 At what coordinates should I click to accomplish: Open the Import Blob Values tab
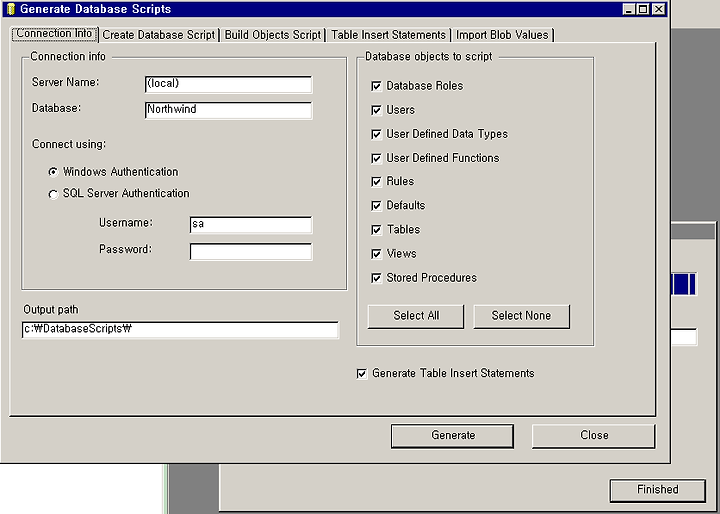(x=502, y=35)
